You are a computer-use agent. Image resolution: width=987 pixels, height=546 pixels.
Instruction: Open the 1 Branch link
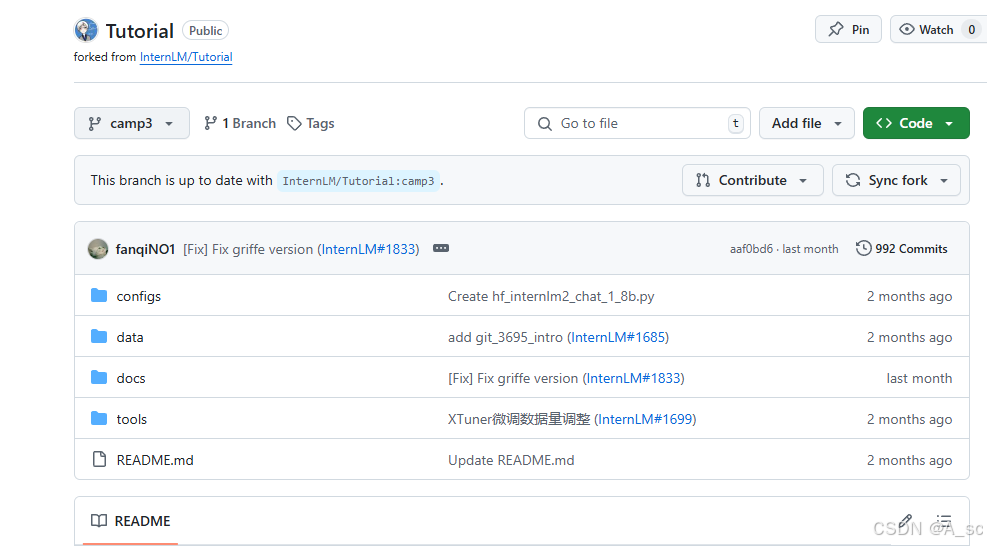240,123
